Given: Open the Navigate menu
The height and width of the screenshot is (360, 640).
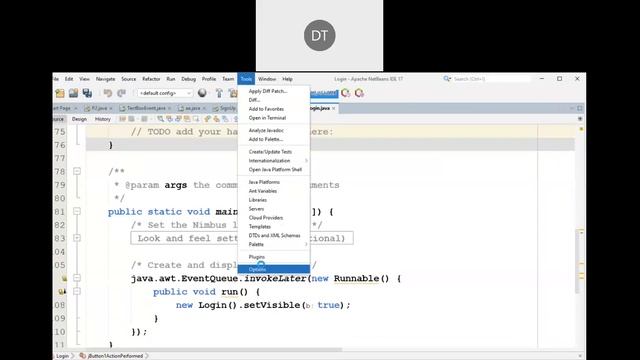Looking at the screenshot, I should (x=105, y=79).
